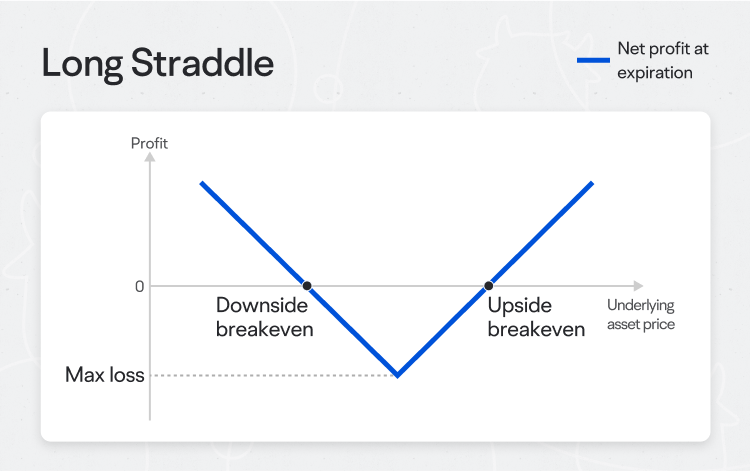This screenshot has width=750, height=471.
Task: Click the "0" label on the vertical axis
Action: pyautogui.click(x=140, y=286)
